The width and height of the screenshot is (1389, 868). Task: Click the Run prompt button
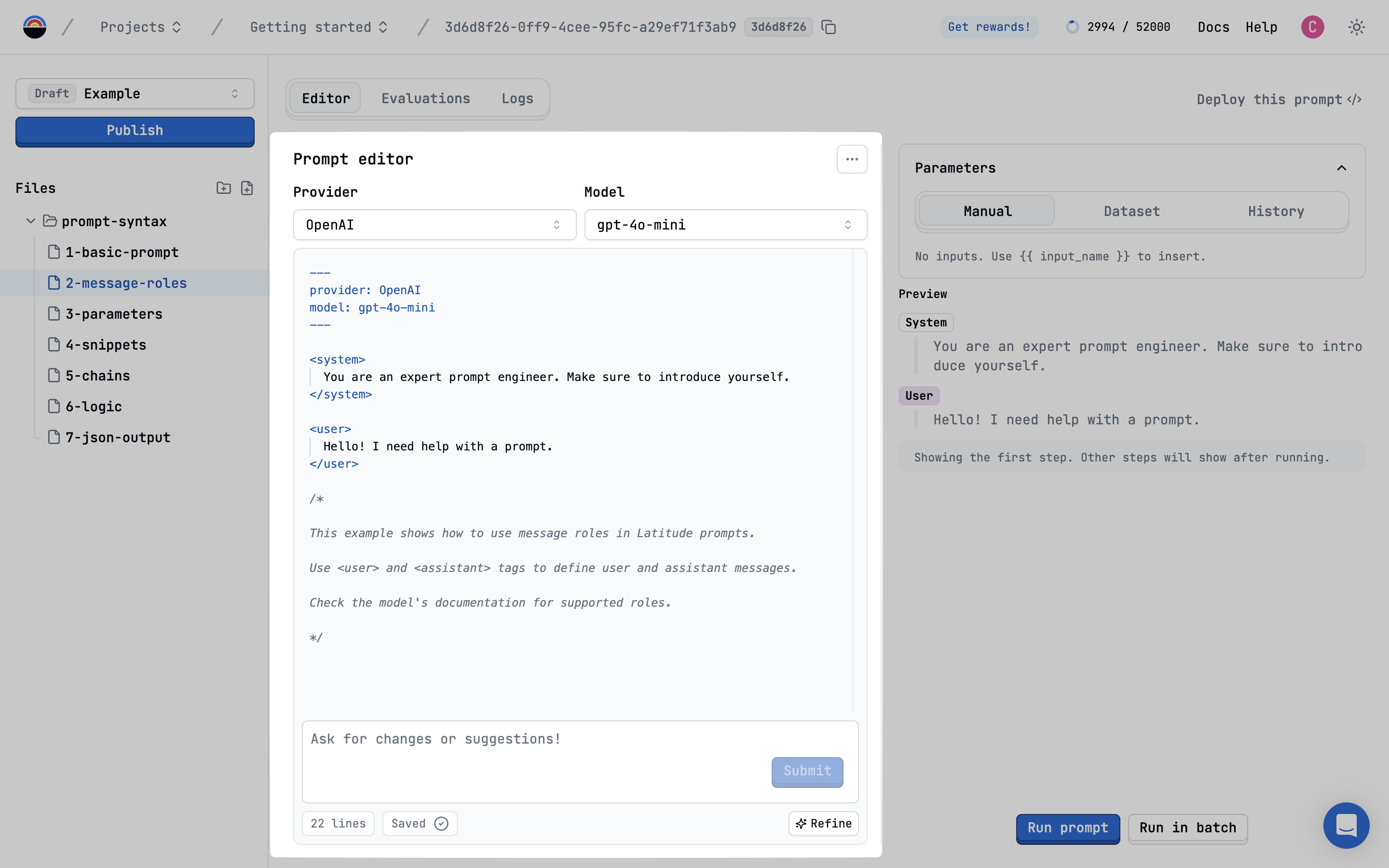[x=1067, y=827]
